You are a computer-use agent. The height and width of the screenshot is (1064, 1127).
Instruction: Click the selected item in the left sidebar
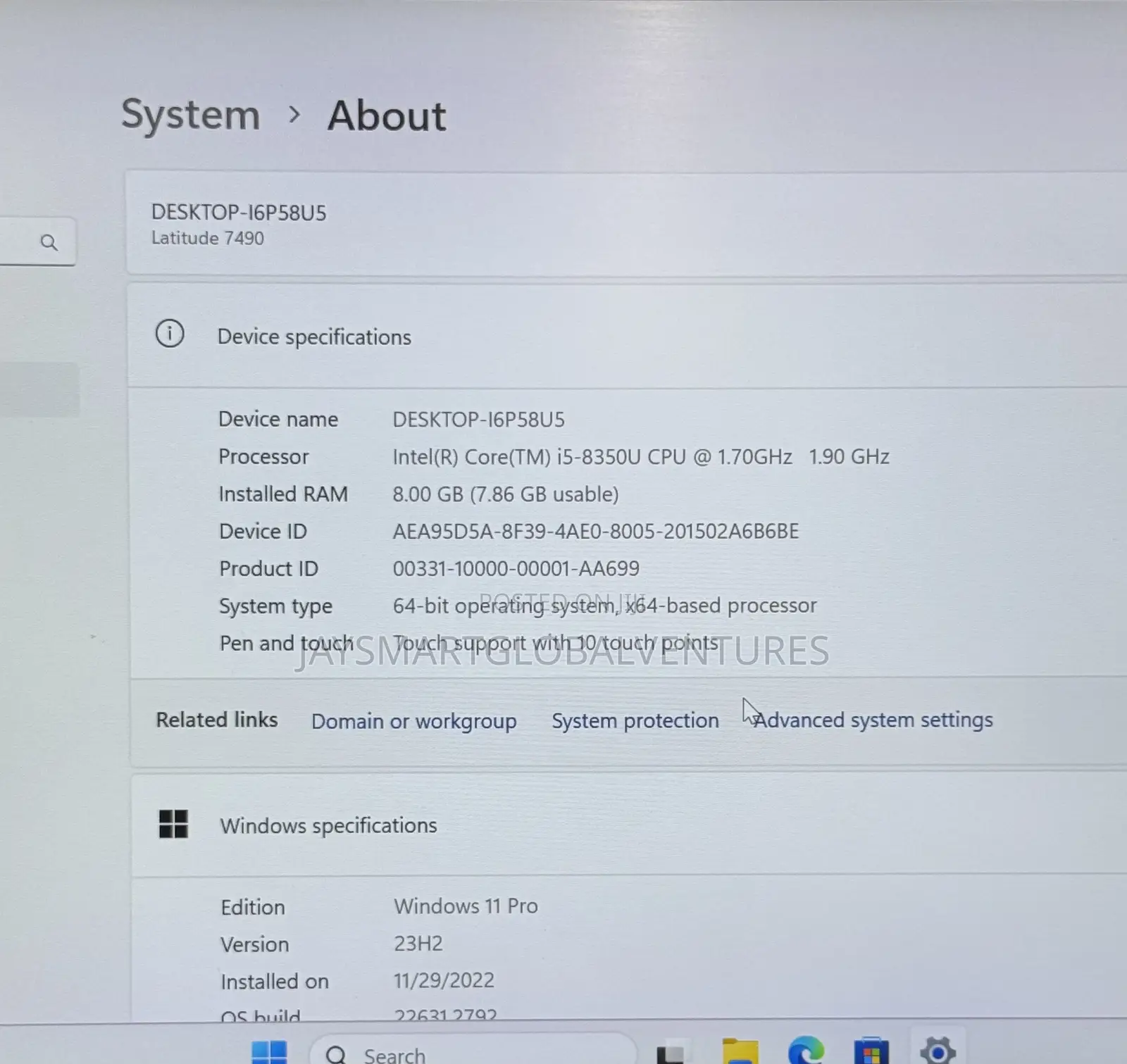point(39,389)
